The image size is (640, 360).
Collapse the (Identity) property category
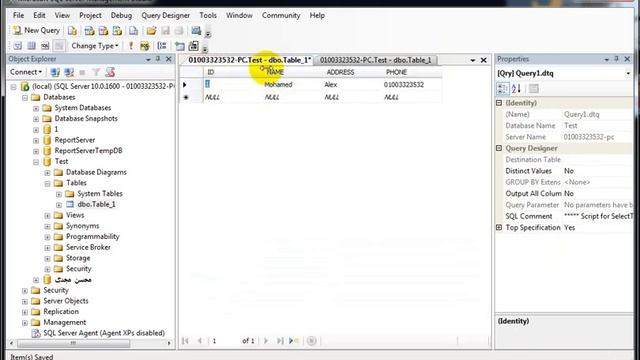499,103
